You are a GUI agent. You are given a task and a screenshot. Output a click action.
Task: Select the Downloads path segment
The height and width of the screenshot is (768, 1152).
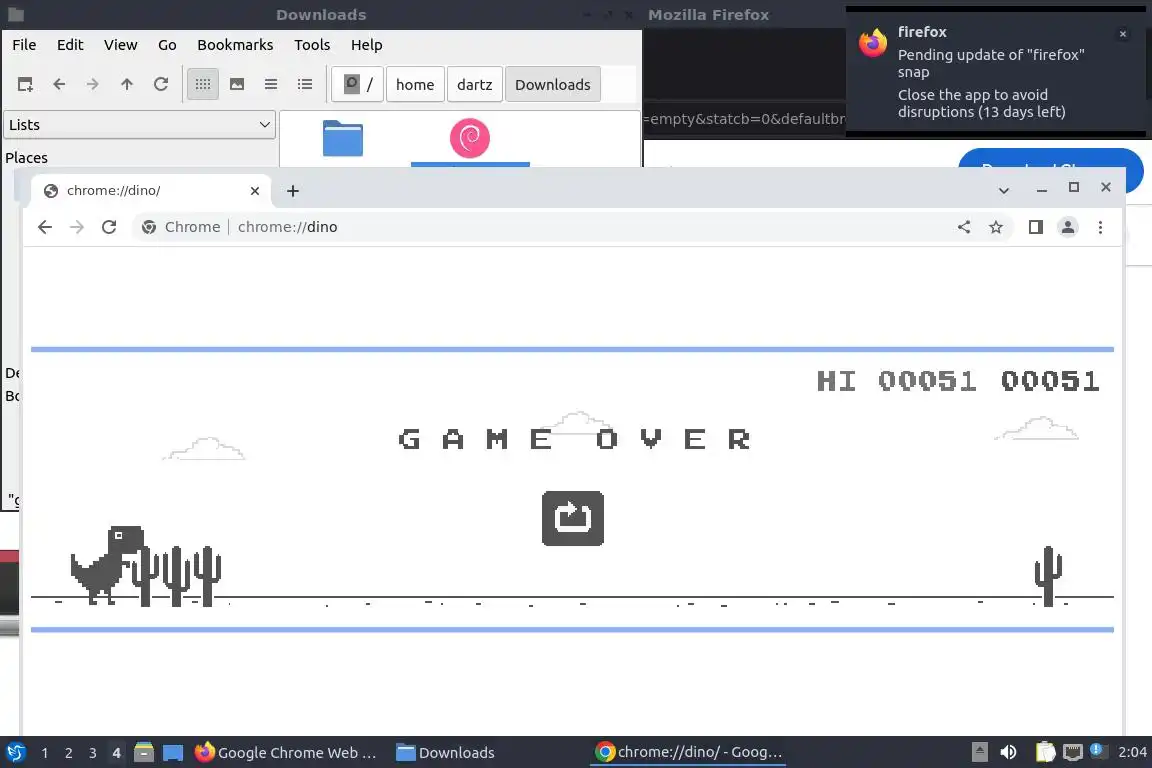tap(552, 85)
